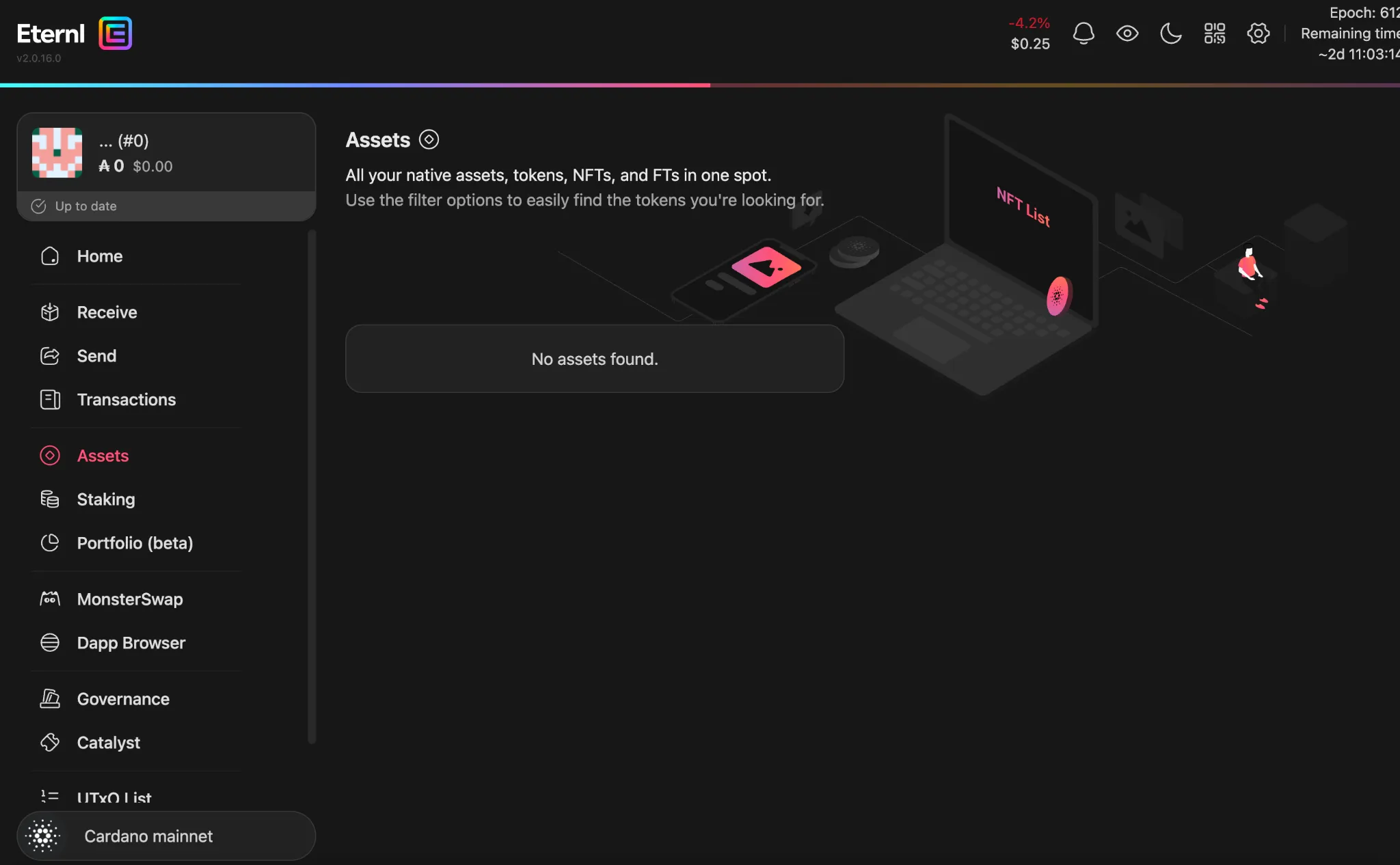The width and height of the screenshot is (1400, 865).
Task: Open the notifications bell
Action: 1083,33
